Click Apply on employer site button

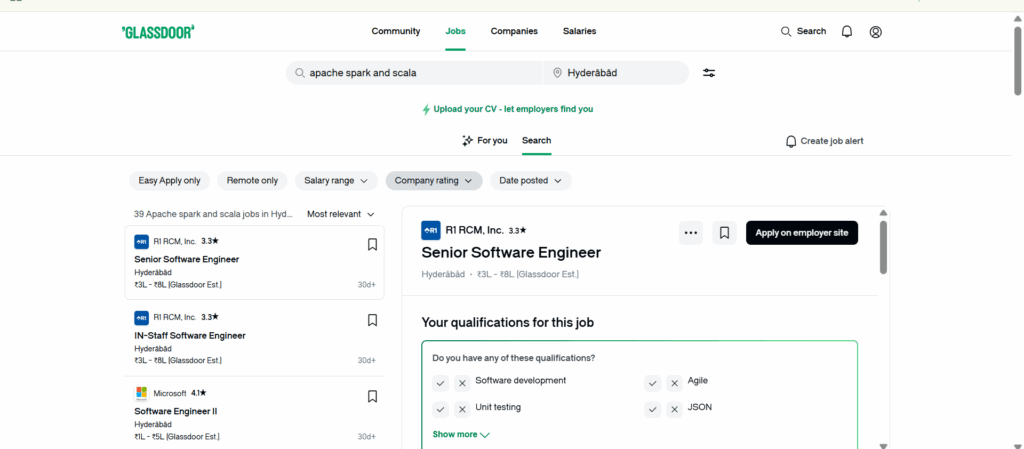pos(802,233)
